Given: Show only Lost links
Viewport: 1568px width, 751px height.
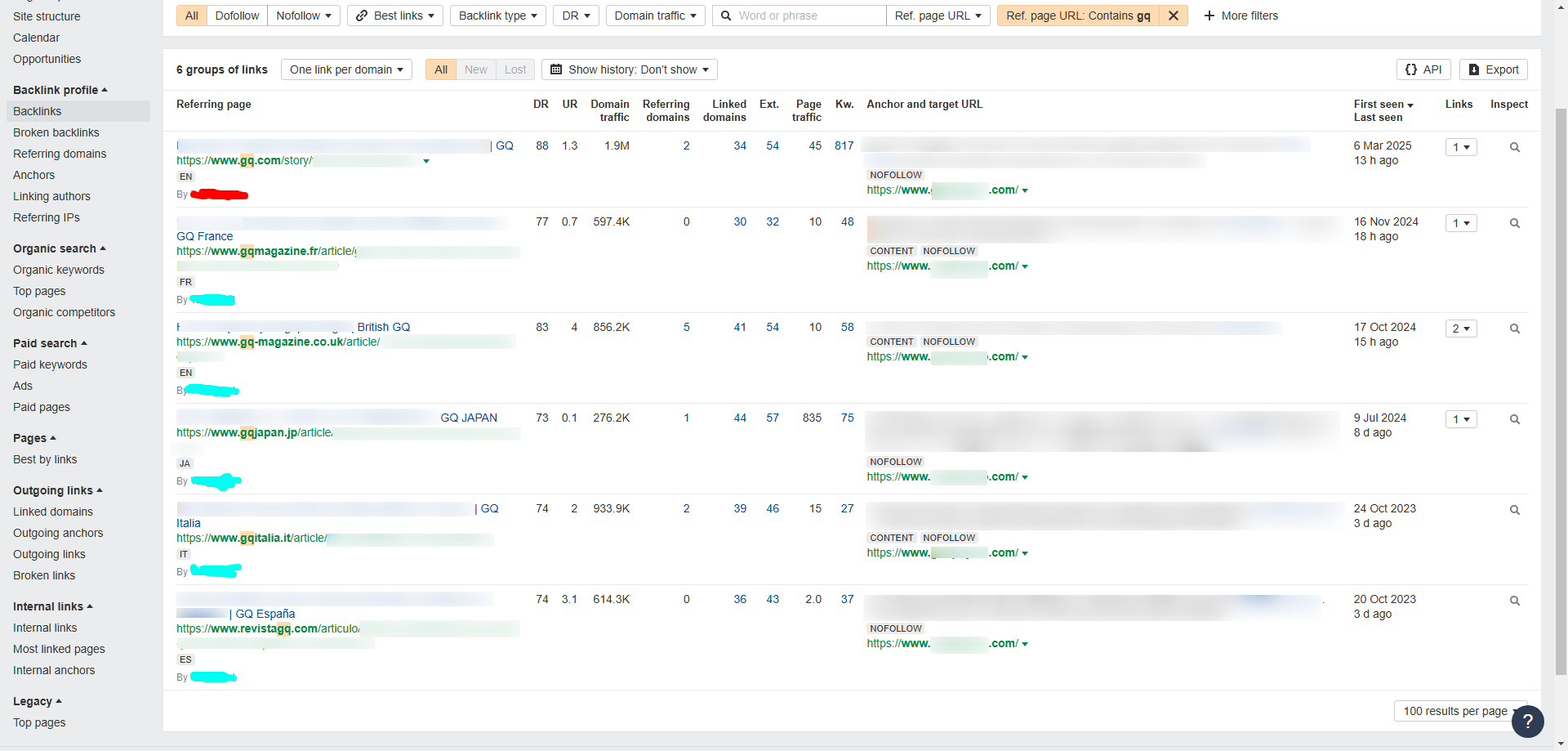Looking at the screenshot, I should pyautogui.click(x=515, y=69).
